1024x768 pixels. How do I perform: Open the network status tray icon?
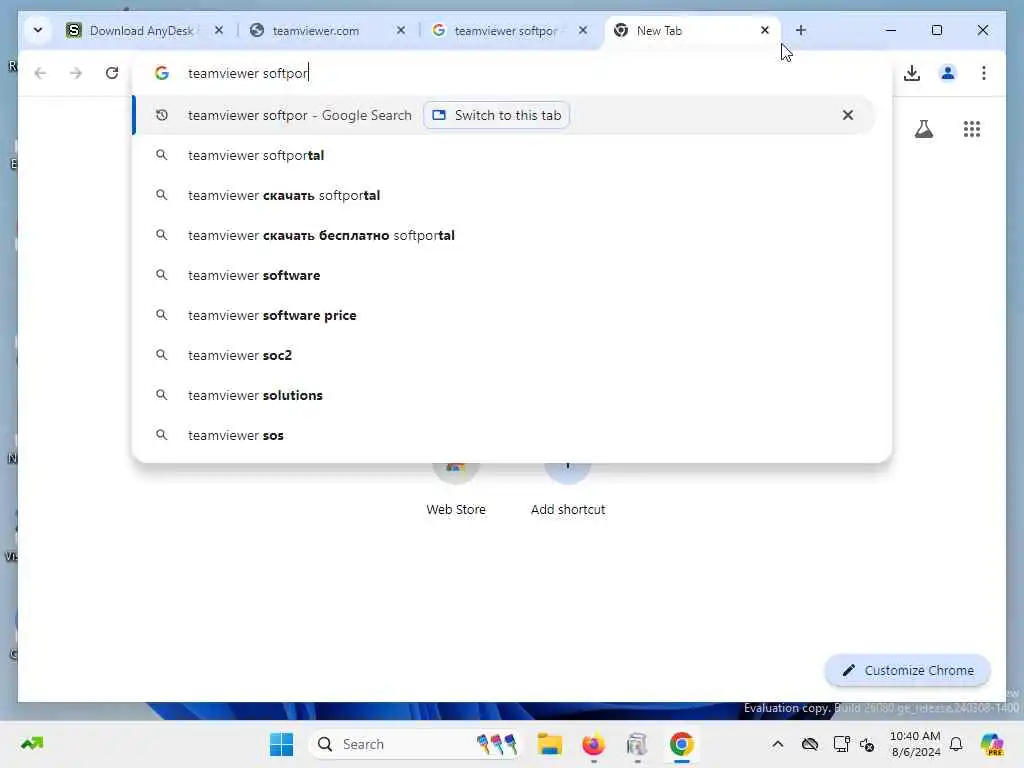(x=841, y=744)
